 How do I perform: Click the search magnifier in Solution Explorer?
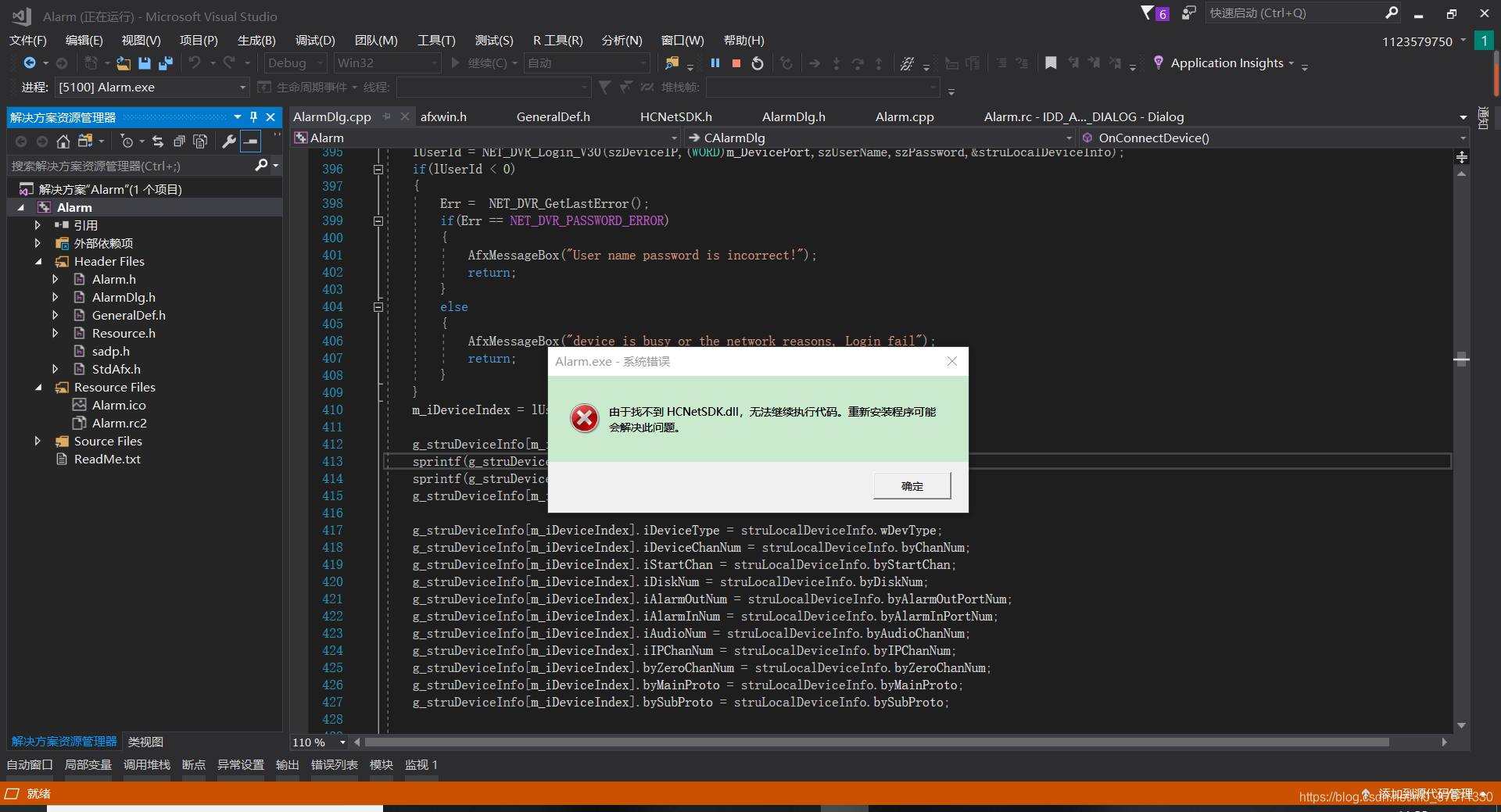pyautogui.click(x=261, y=165)
